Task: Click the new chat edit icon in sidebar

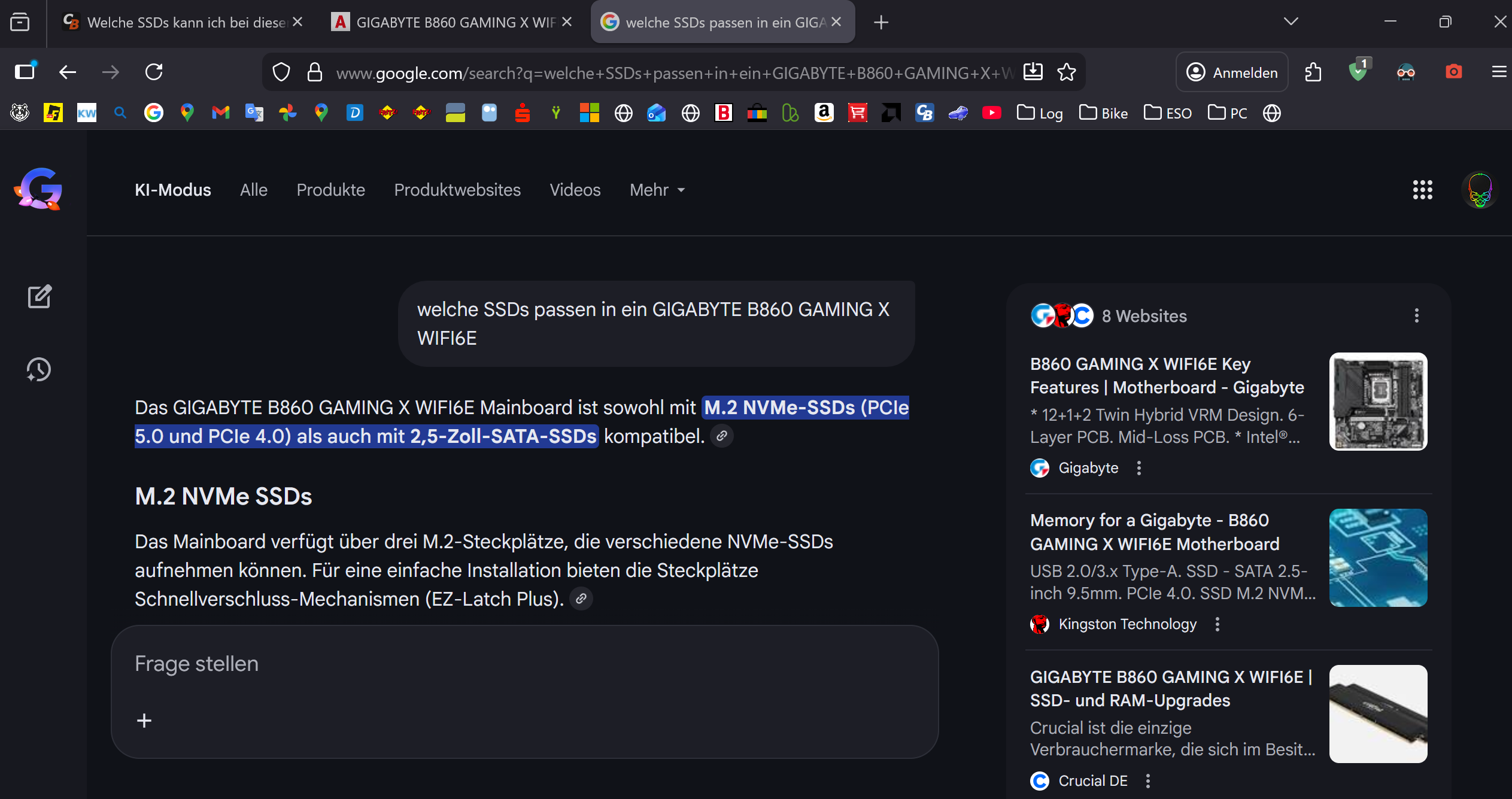Action: (40, 296)
